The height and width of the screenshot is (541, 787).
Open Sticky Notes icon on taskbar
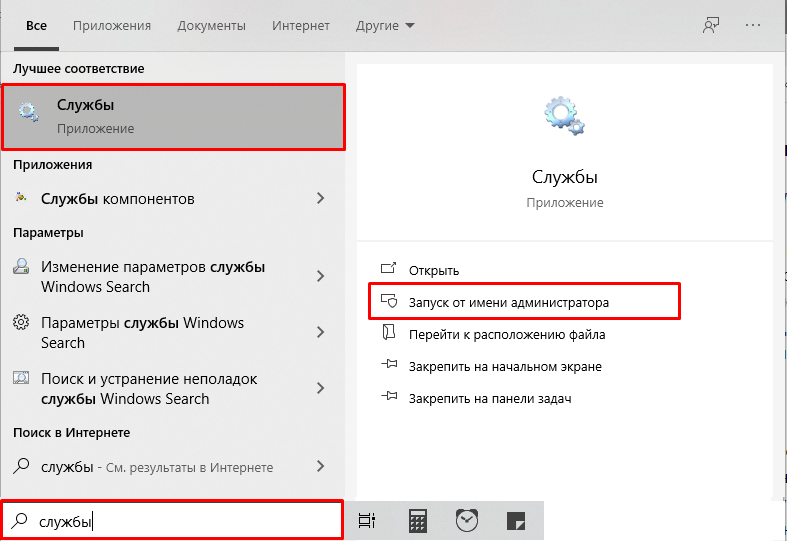click(x=516, y=521)
